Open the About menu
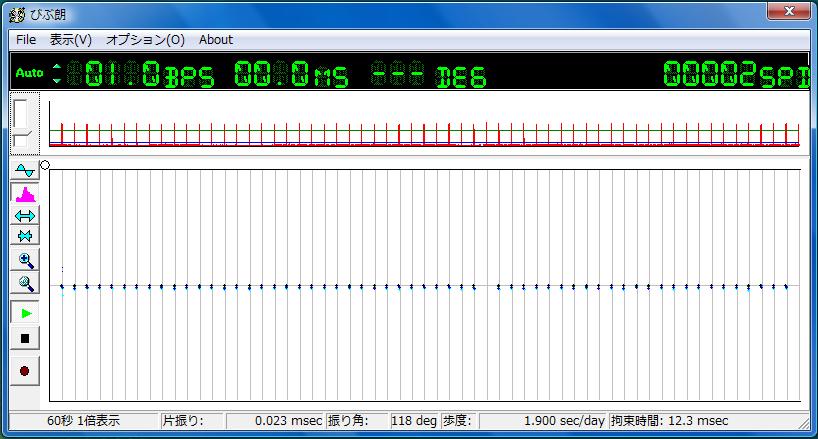Image resolution: width=818 pixels, height=439 pixels. pyautogui.click(x=216, y=40)
